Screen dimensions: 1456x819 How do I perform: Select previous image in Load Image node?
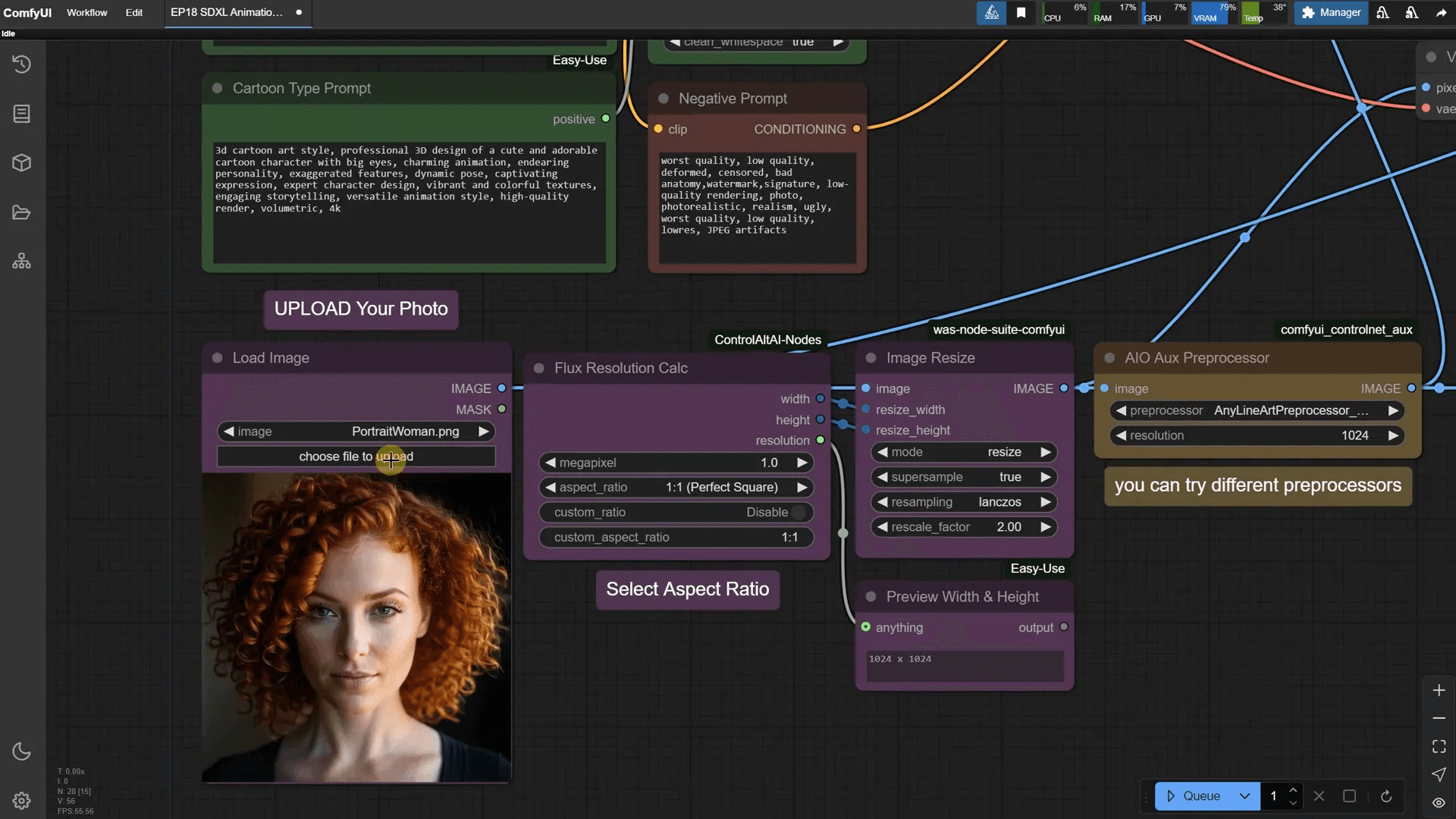(x=228, y=431)
